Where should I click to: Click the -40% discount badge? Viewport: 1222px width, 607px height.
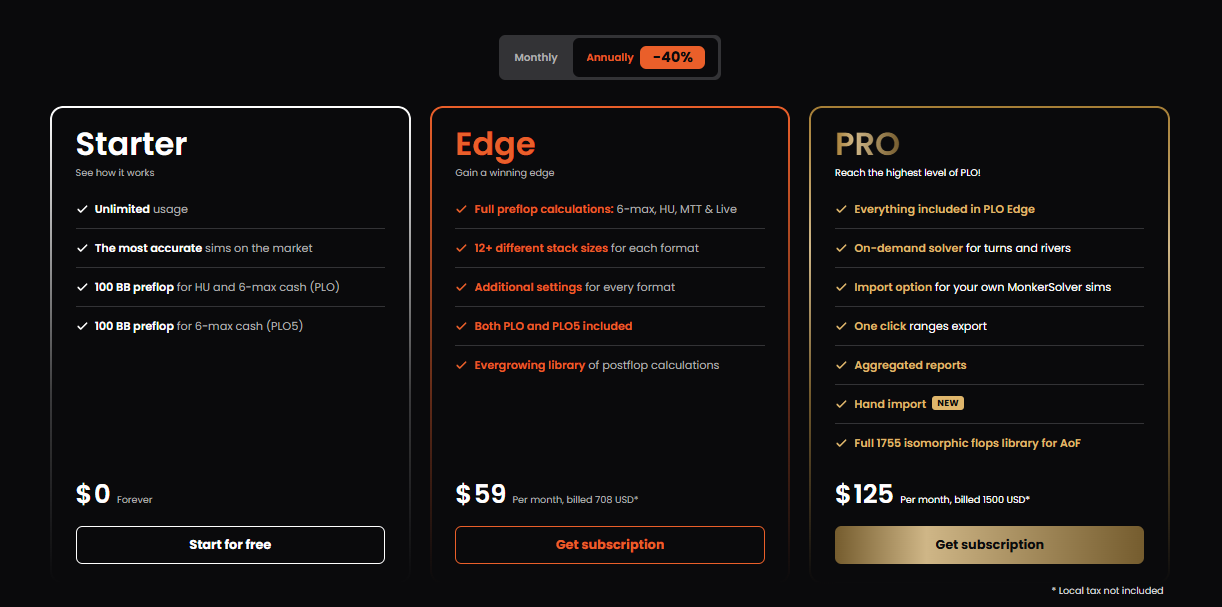tap(672, 58)
